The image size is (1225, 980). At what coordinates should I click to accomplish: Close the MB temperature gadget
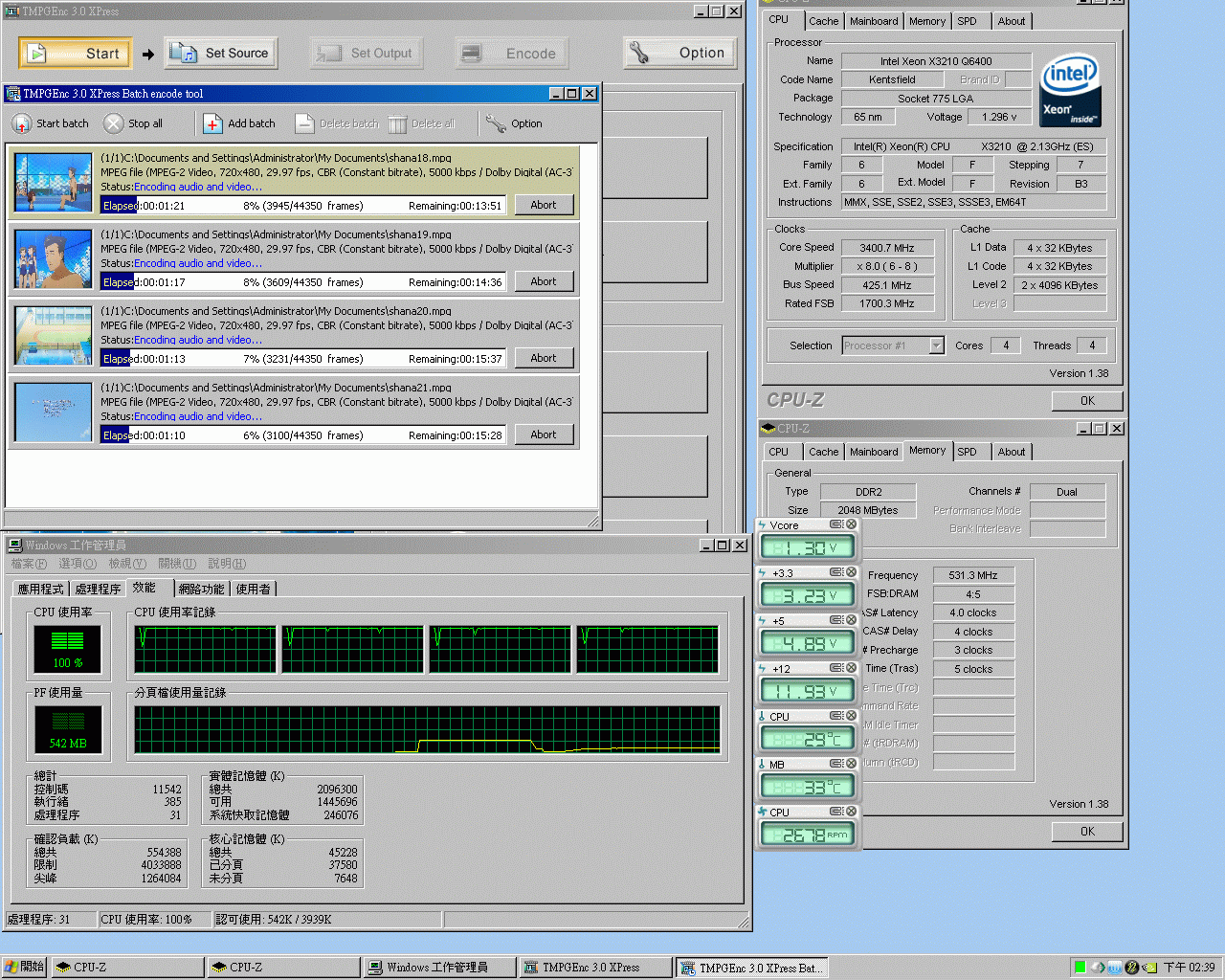851,764
